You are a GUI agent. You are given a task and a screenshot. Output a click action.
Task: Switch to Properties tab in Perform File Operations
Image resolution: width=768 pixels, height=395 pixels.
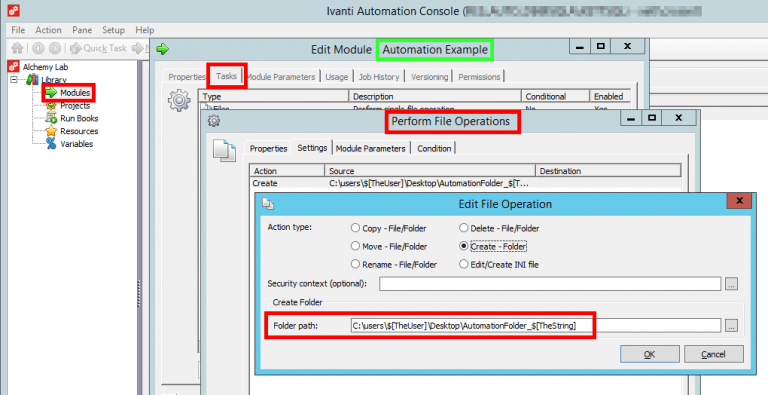[268, 148]
